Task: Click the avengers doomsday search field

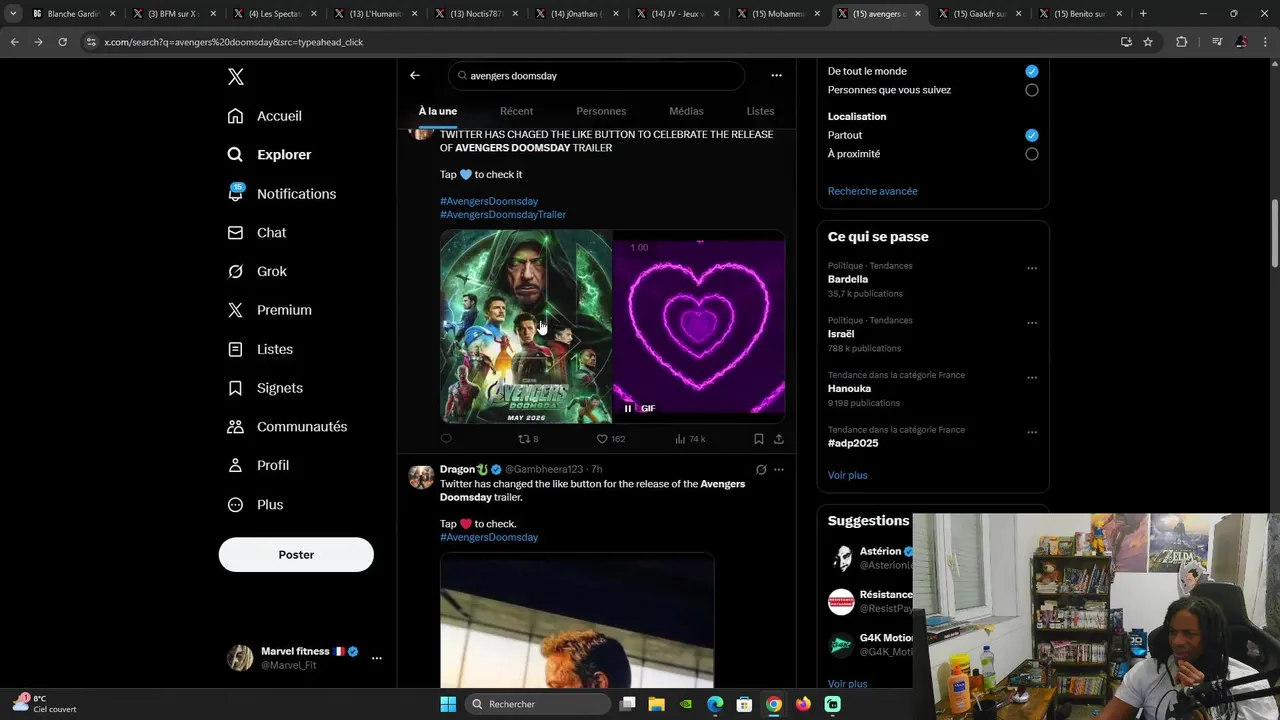Action: pos(597,76)
